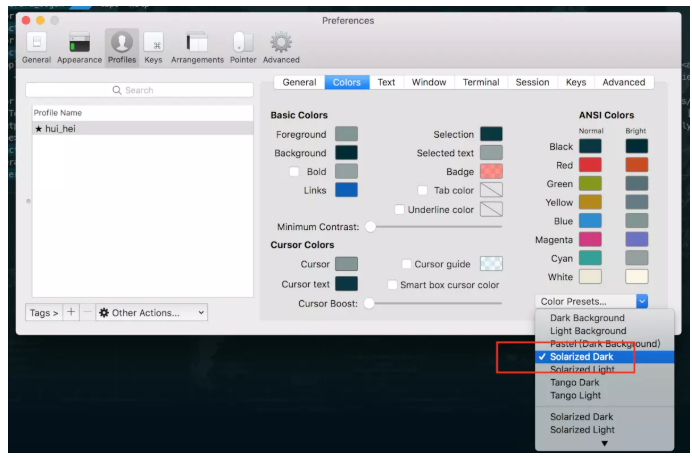Open the General preferences icon
The image size is (692, 458).
coord(36,46)
